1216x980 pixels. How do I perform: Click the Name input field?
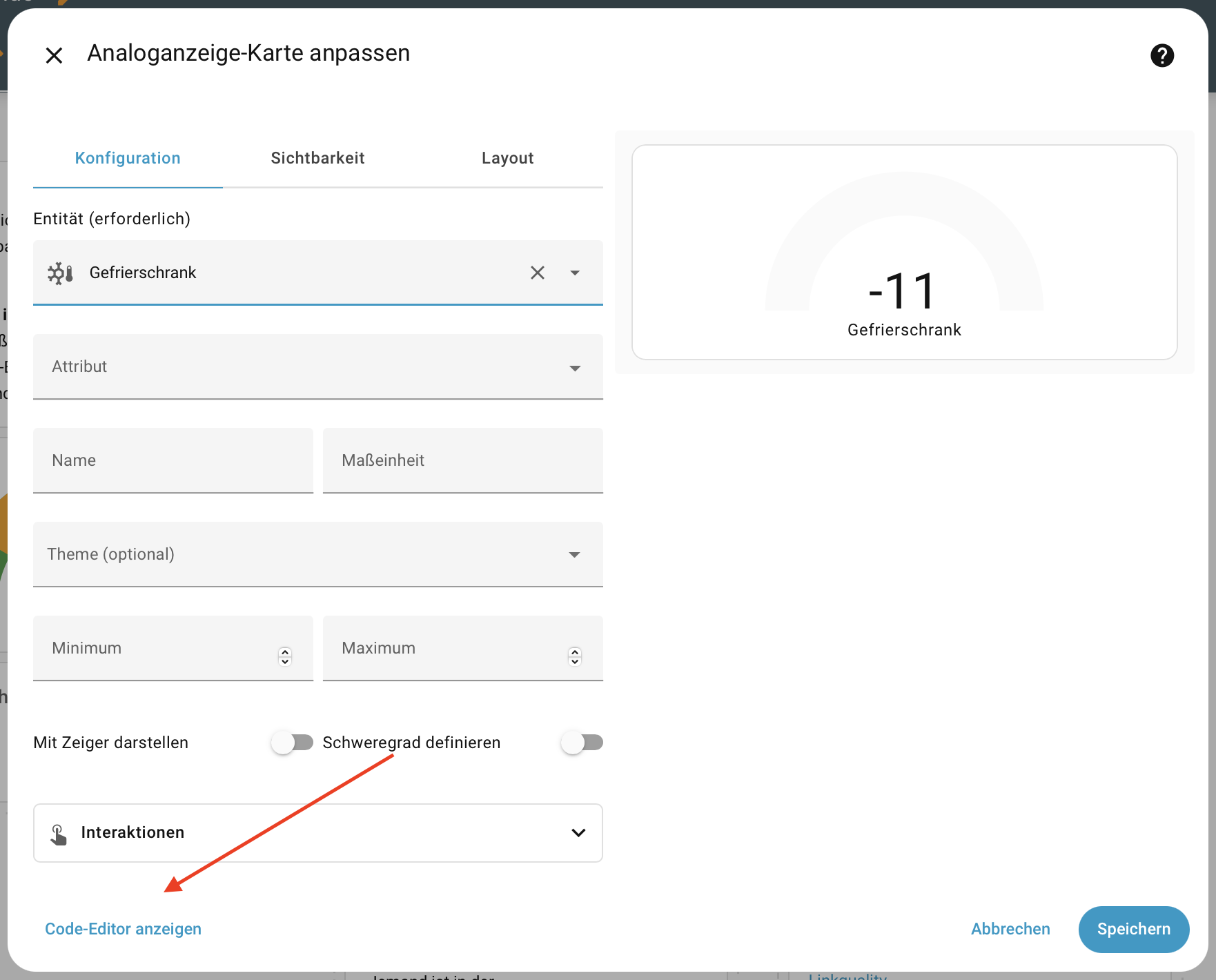pos(173,460)
